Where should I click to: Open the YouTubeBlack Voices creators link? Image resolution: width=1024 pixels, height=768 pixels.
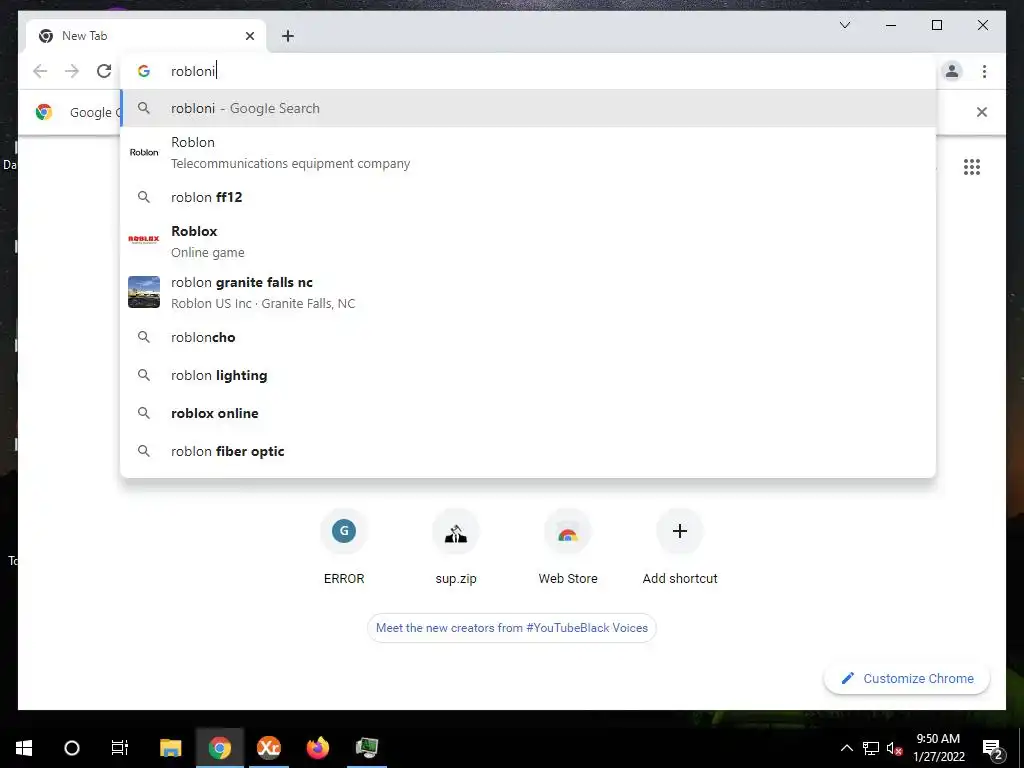pos(512,628)
